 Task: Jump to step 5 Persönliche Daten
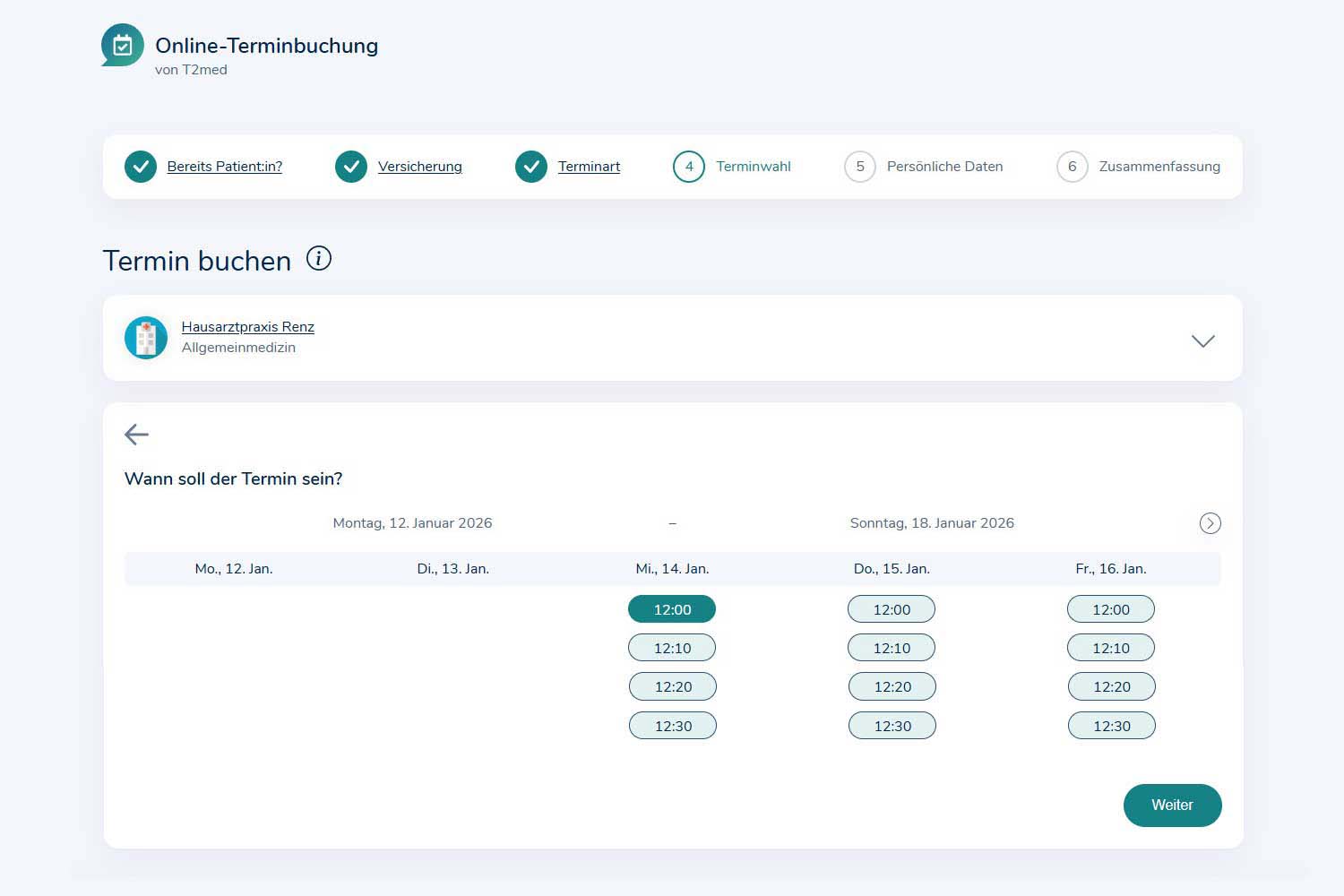(860, 167)
